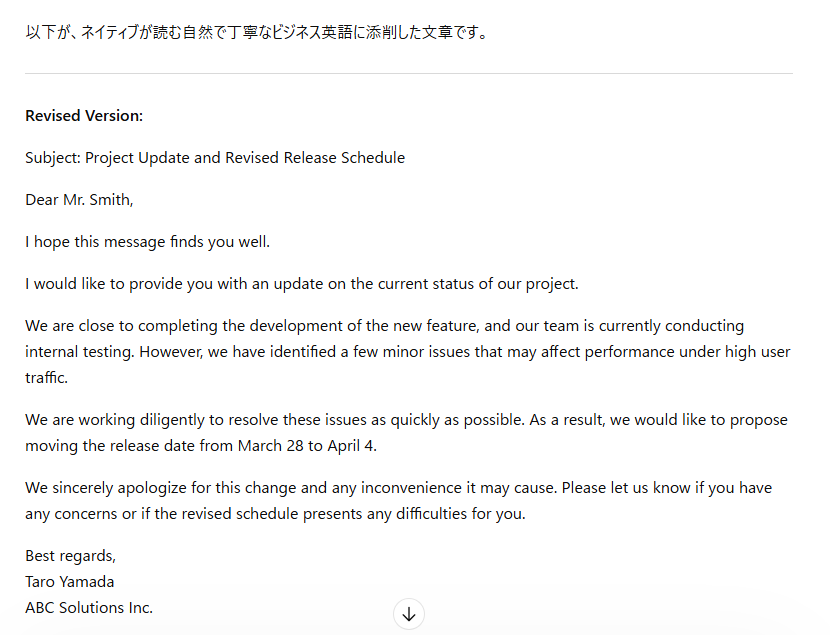The width and height of the screenshot is (830, 635).
Task: Click the "ABC Solutions Inc." company name
Action: click(x=89, y=607)
